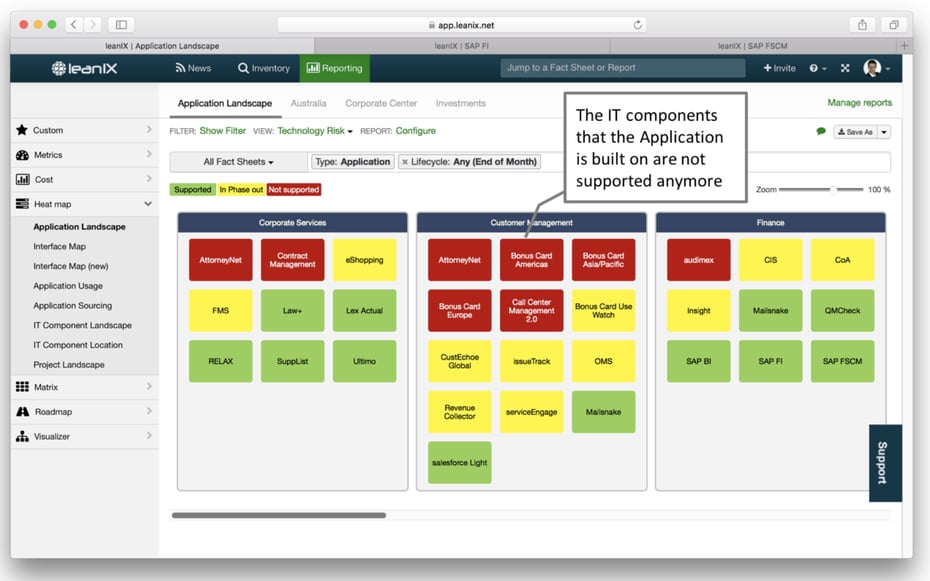Screen dimensions: 930x581
Task: Click the audimex application tile
Action: (699, 260)
